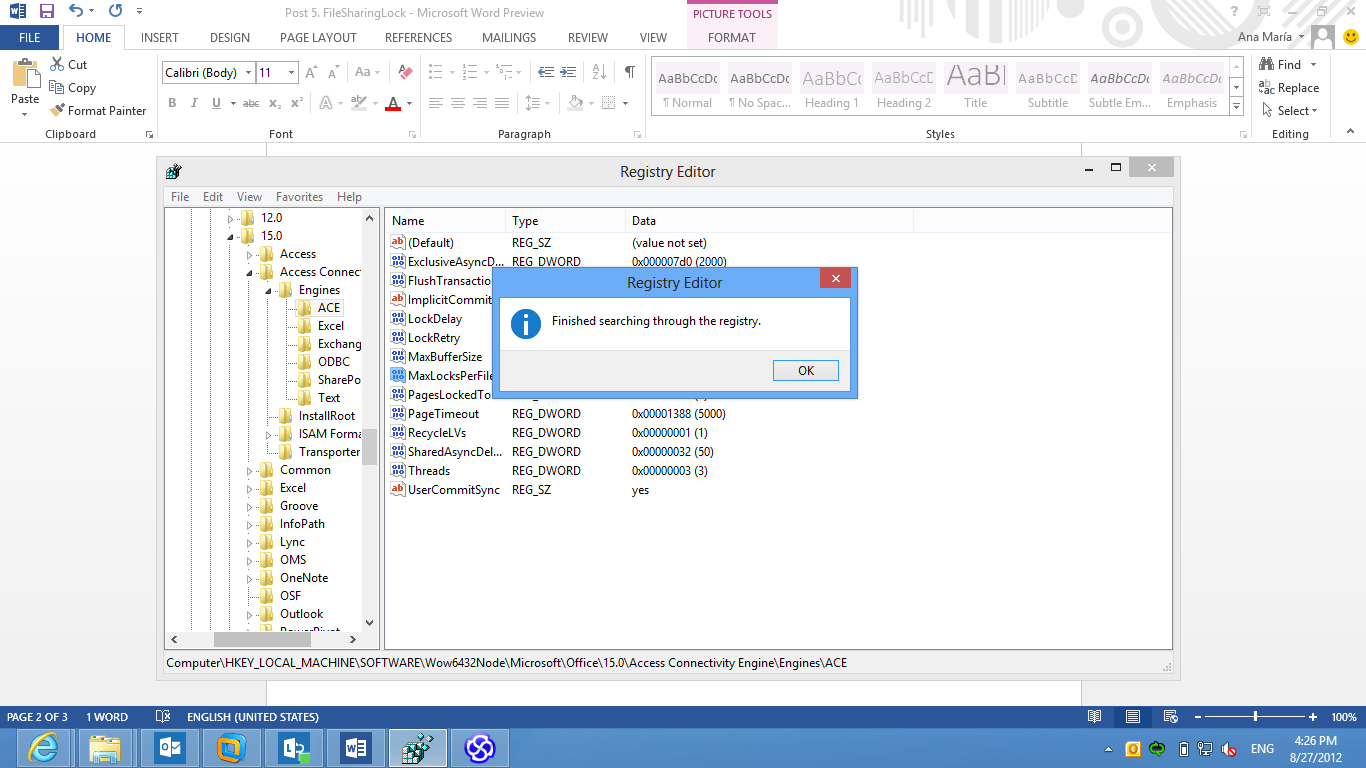Screen dimensions: 1366x768
Task: Open Registry Editor Favorites menu
Action: point(300,197)
